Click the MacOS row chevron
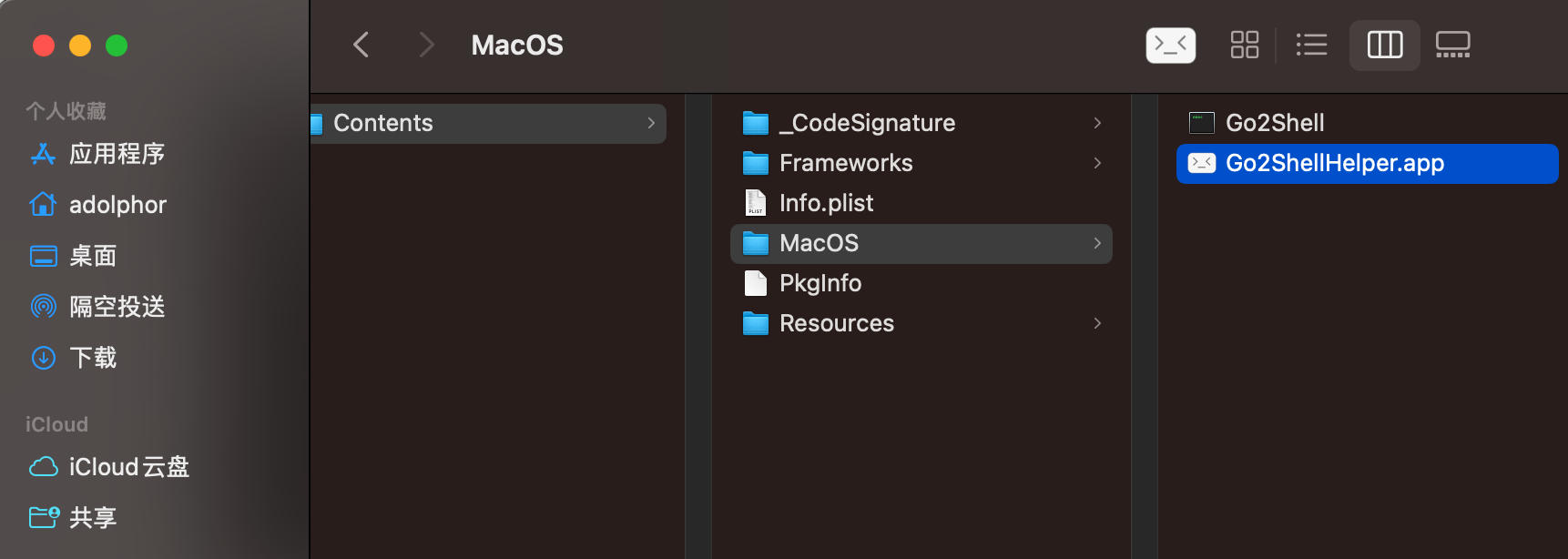 coord(1097,243)
